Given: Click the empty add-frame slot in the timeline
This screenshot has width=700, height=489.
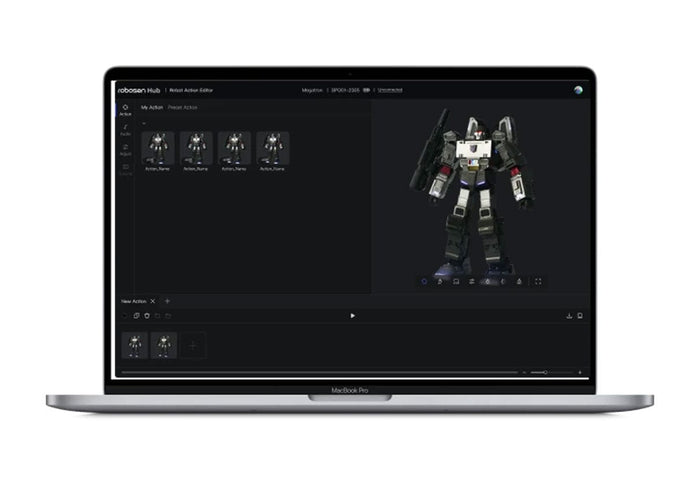Looking at the screenshot, I should [193, 345].
